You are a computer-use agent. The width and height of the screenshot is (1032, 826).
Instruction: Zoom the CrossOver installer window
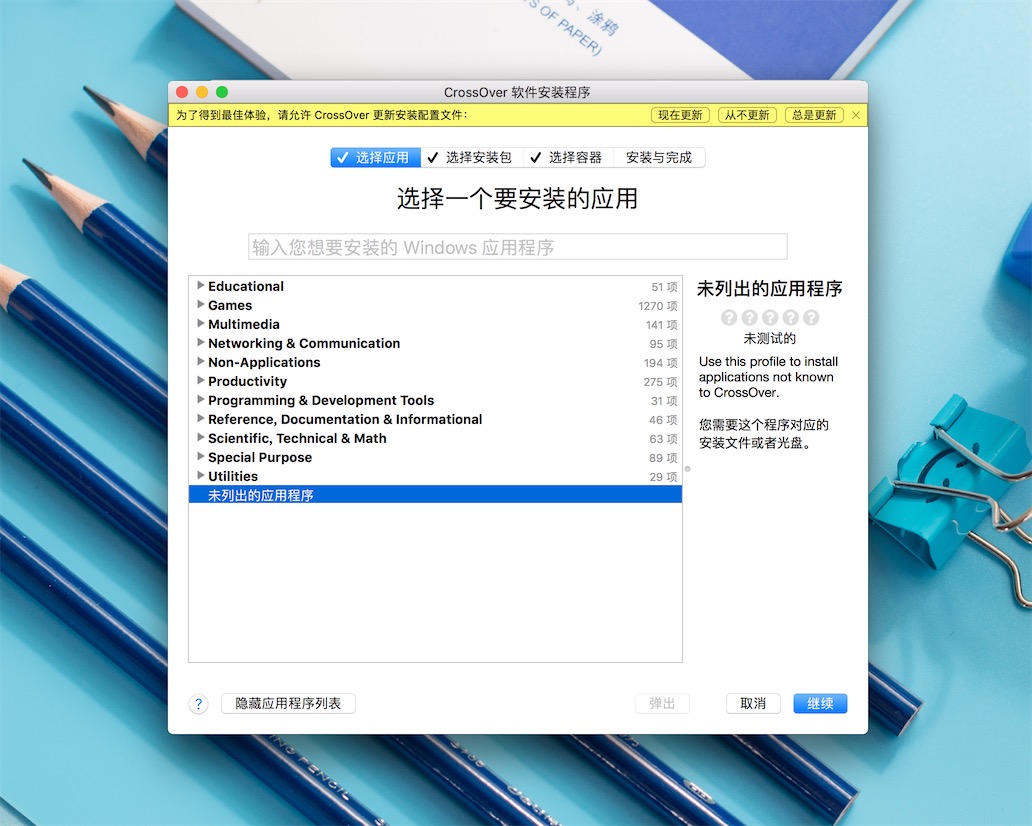click(222, 92)
